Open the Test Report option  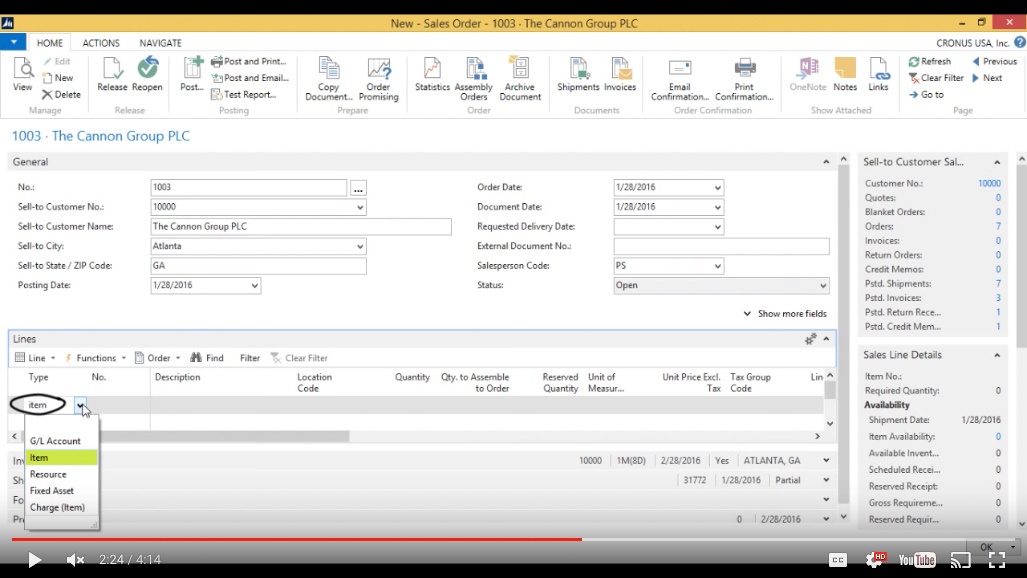coord(243,94)
